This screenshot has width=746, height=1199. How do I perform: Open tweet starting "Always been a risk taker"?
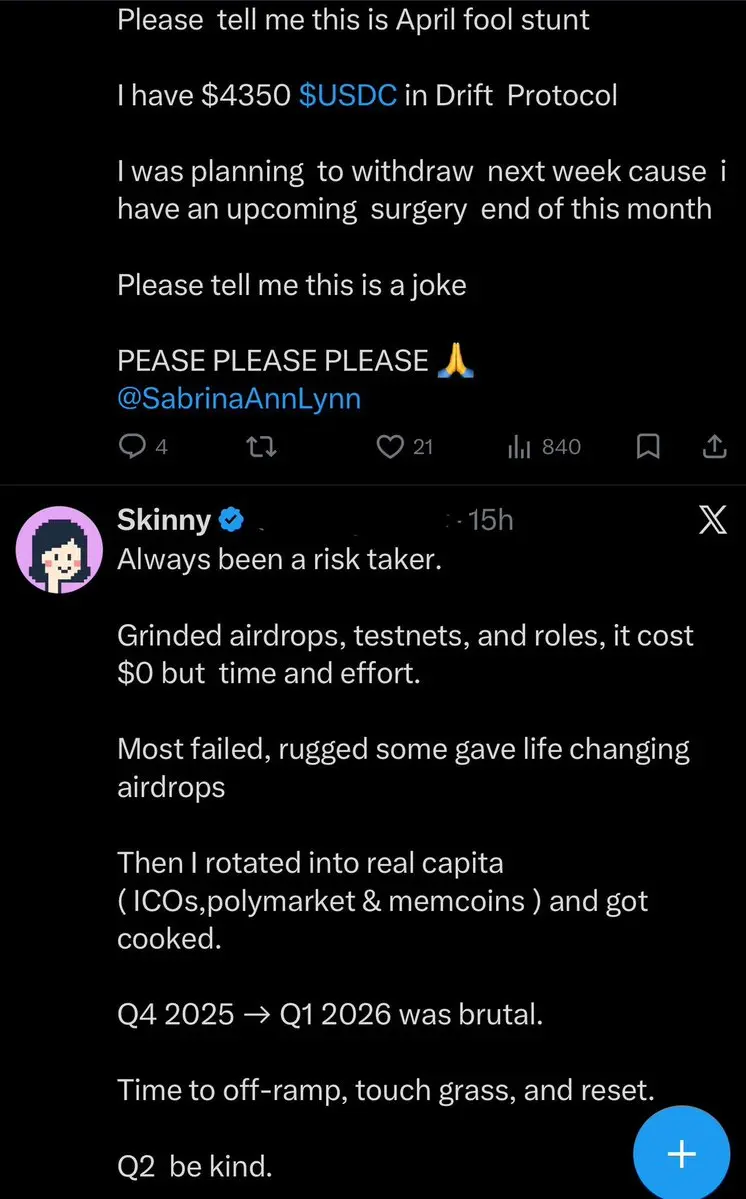[279, 559]
